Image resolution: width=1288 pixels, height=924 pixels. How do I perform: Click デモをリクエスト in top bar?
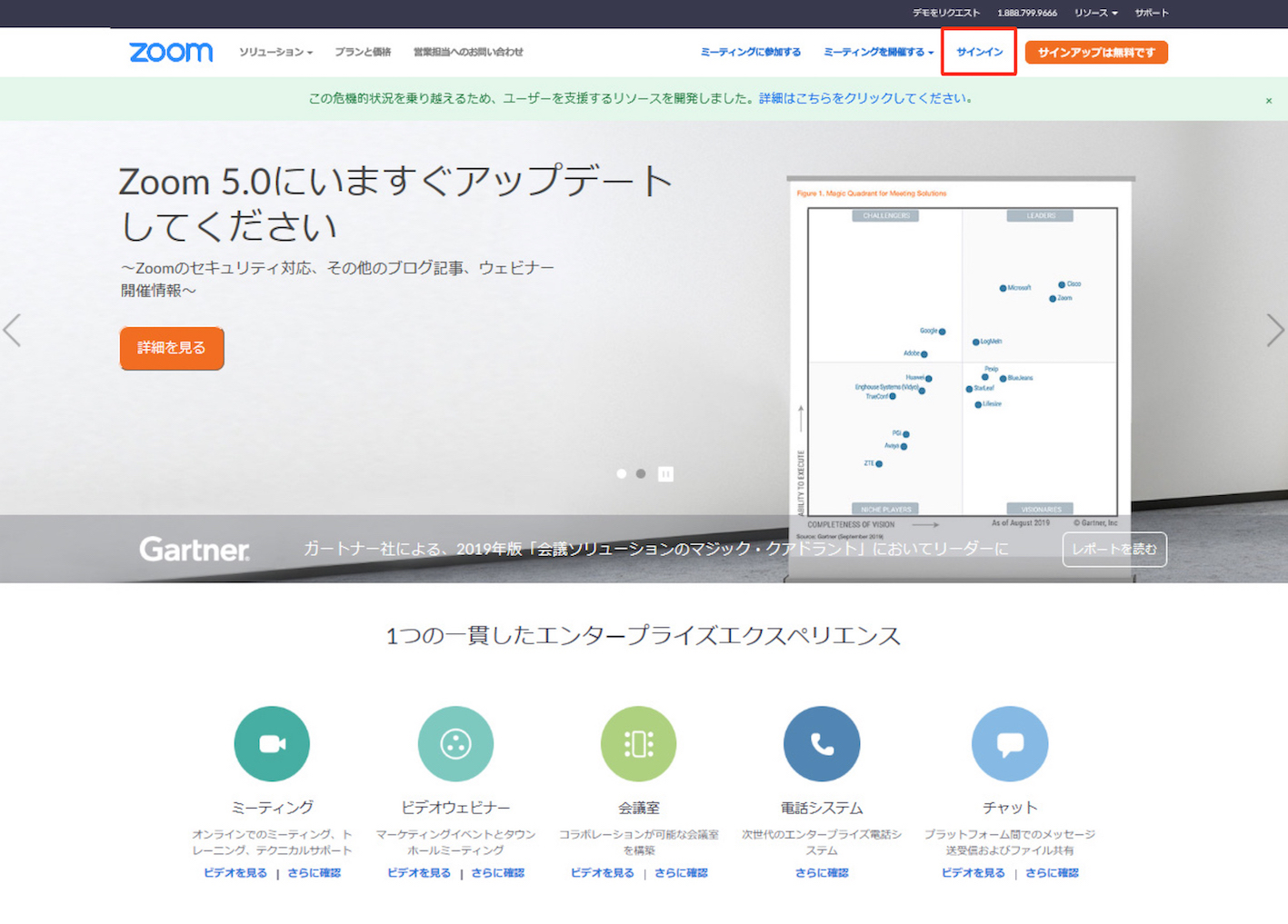pyautogui.click(x=946, y=13)
